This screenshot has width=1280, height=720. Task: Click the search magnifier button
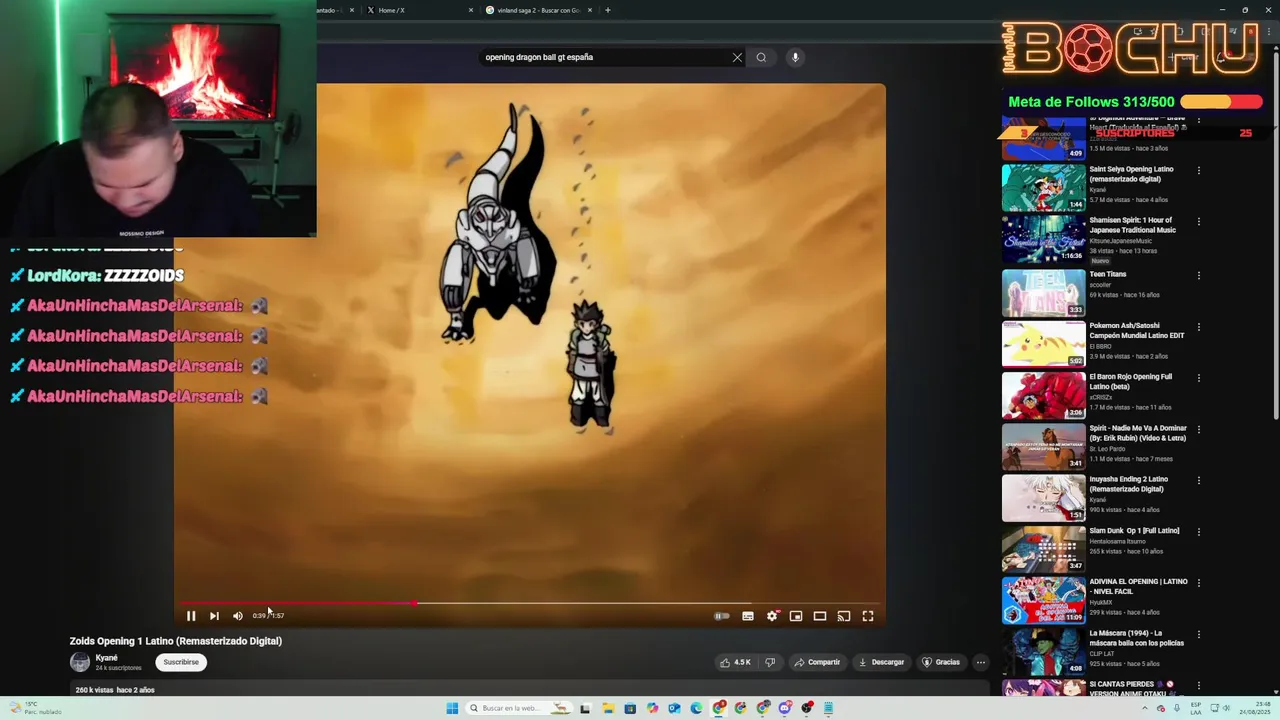(761, 57)
